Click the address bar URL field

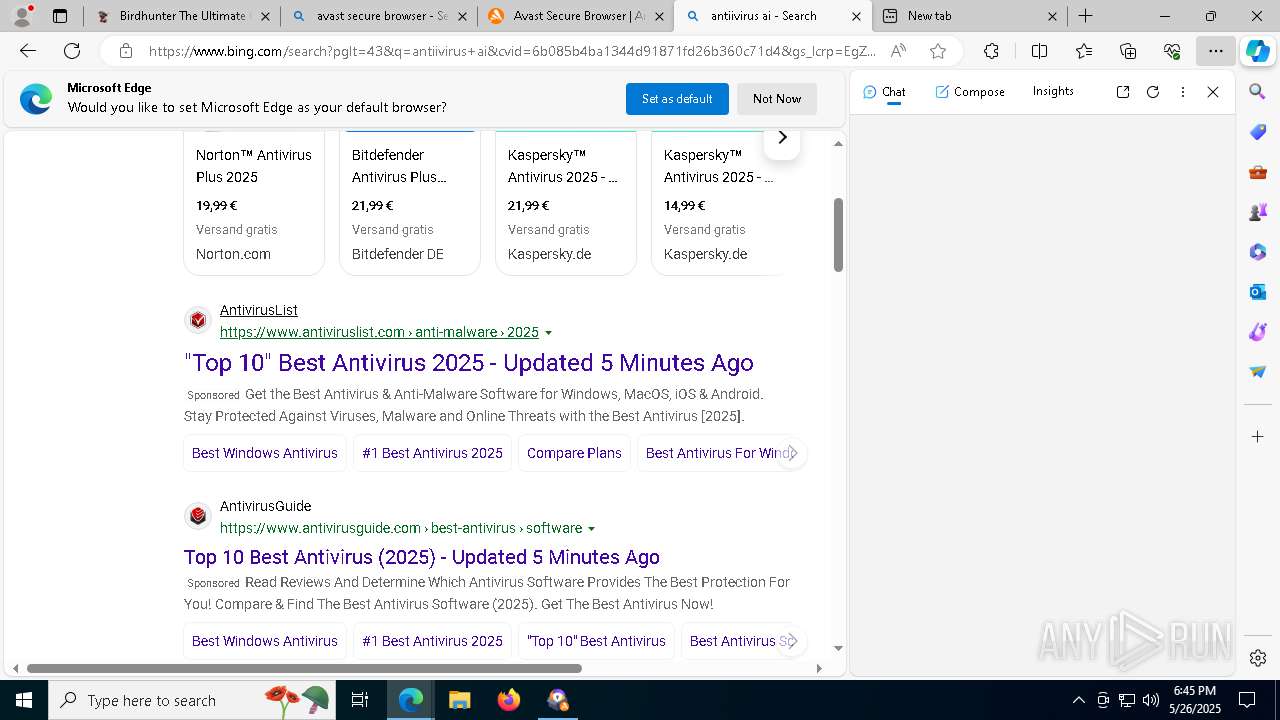[510, 51]
